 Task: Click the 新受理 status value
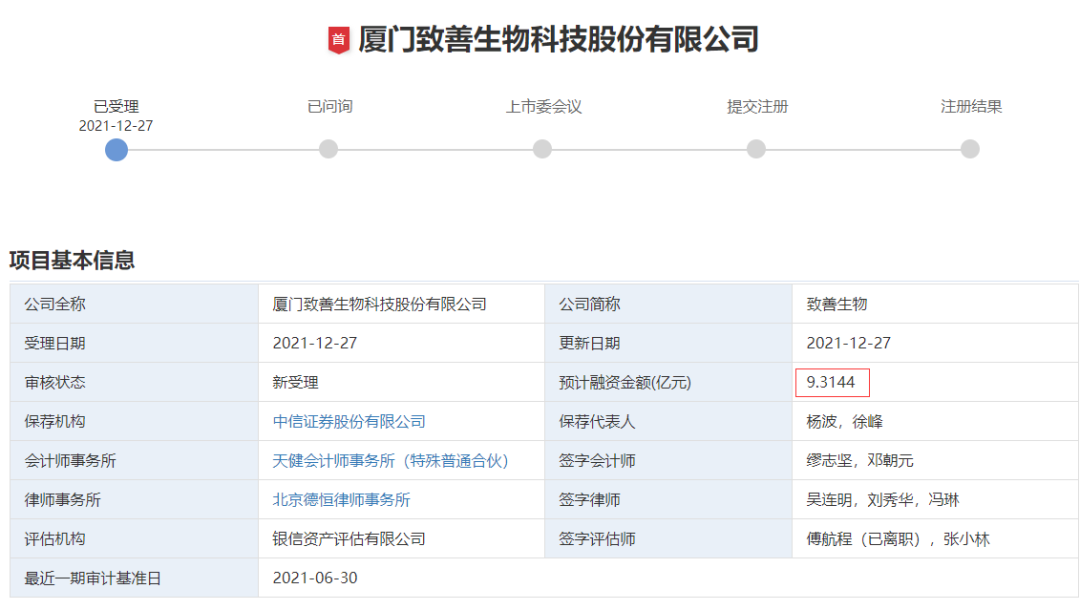click(295, 383)
